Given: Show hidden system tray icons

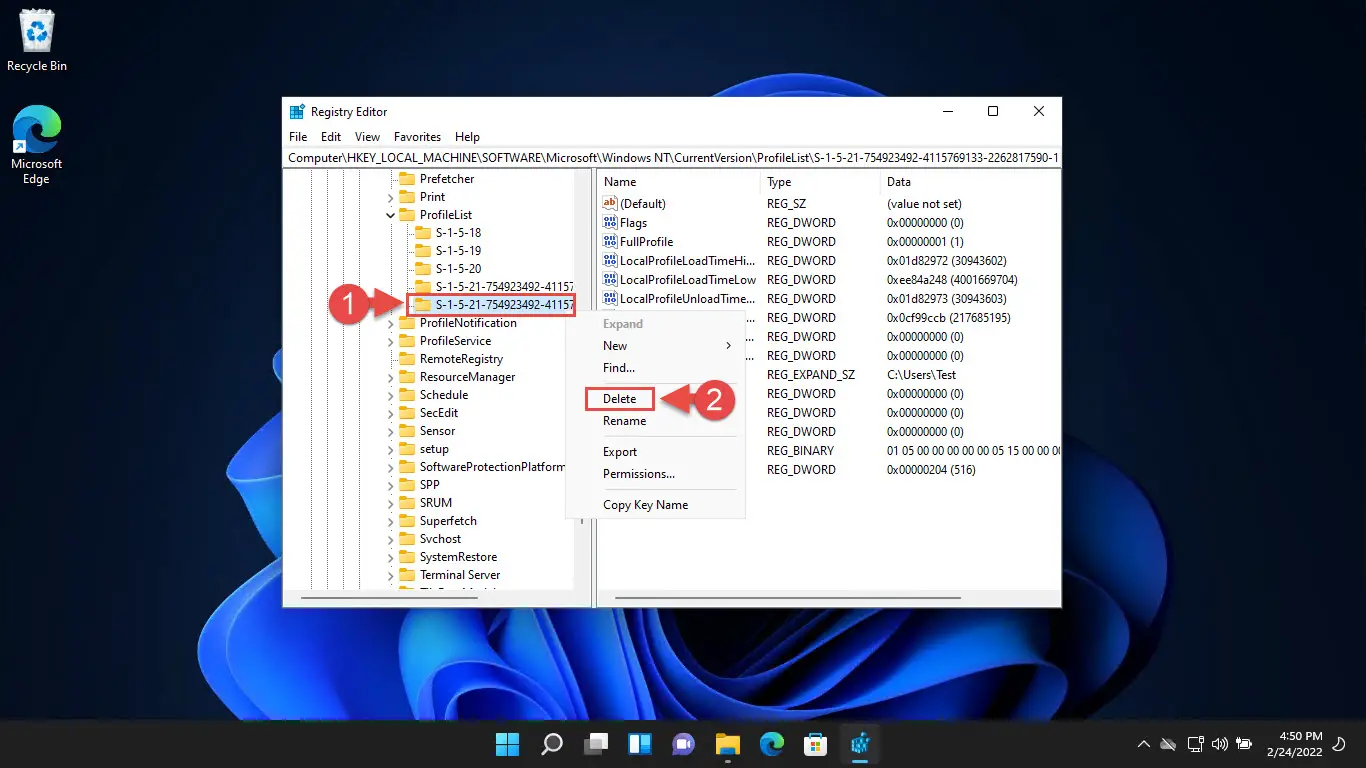Looking at the screenshot, I should pos(1144,744).
